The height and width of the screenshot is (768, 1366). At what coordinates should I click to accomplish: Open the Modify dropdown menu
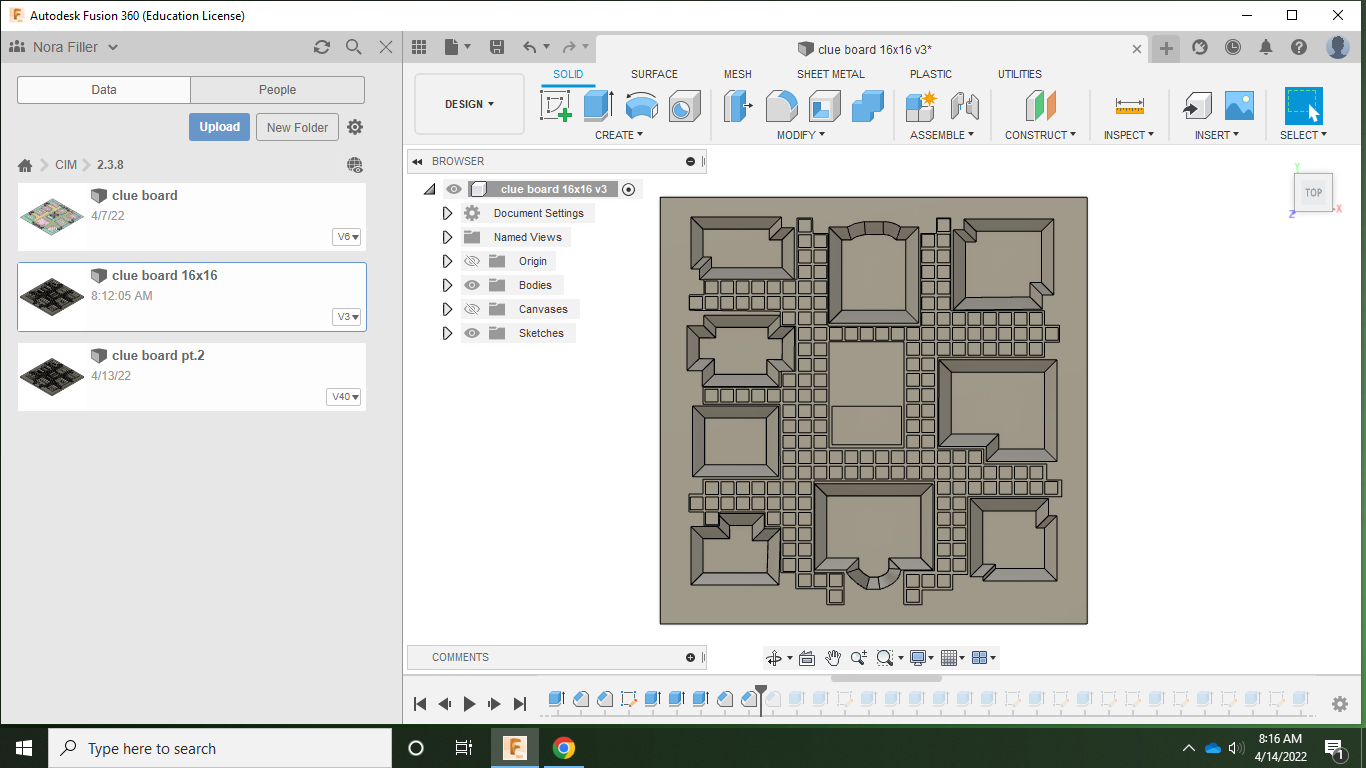(800, 133)
